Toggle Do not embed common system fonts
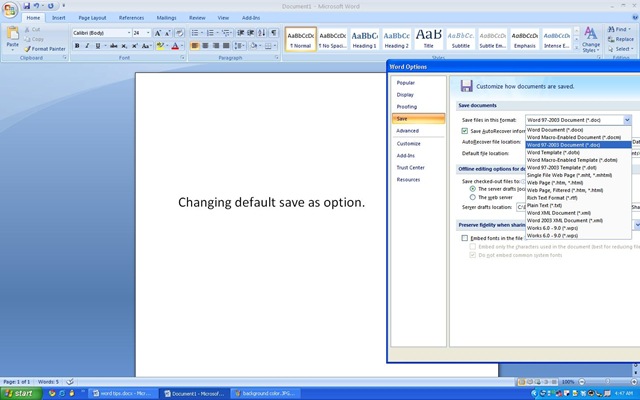 coord(473,255)
